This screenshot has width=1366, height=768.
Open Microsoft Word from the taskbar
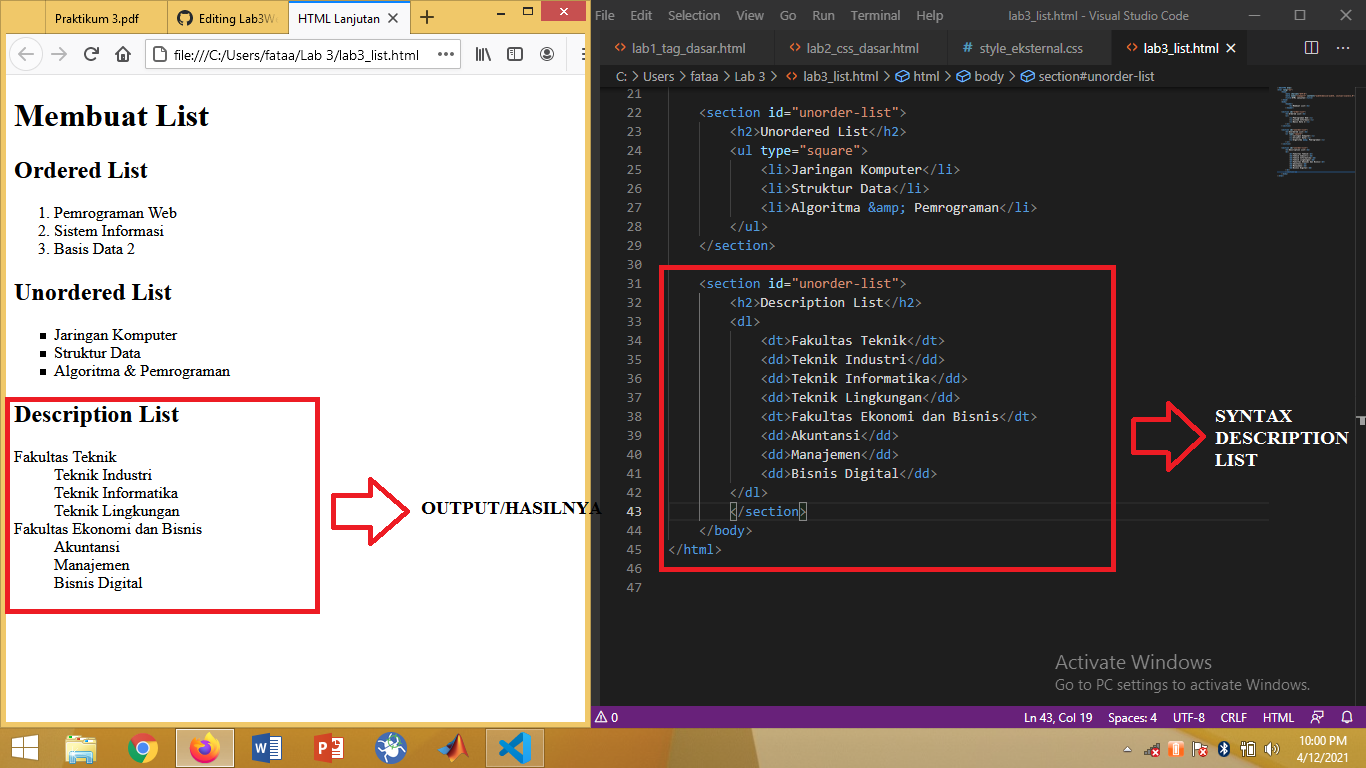267,747
